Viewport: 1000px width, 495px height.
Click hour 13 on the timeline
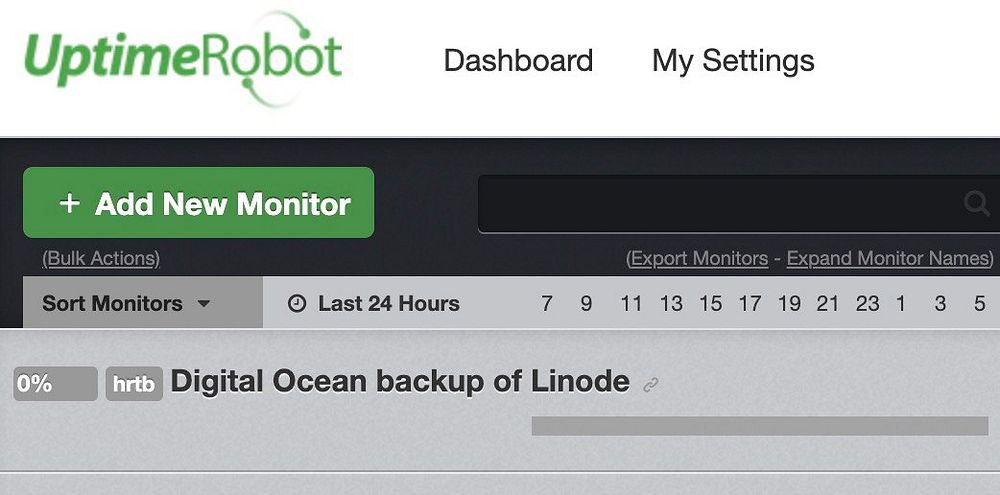click(671, 304)
